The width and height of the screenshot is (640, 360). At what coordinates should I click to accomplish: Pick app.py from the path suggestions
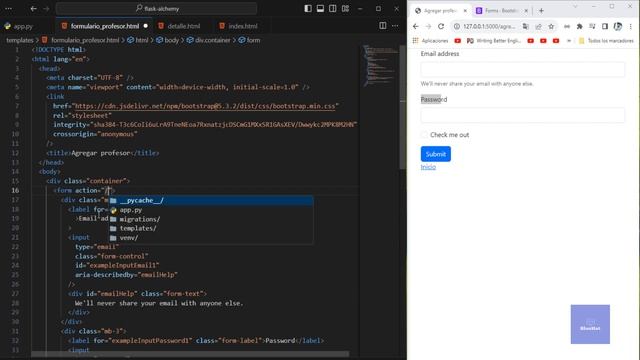pyautogui.click(x=211, y=210)
